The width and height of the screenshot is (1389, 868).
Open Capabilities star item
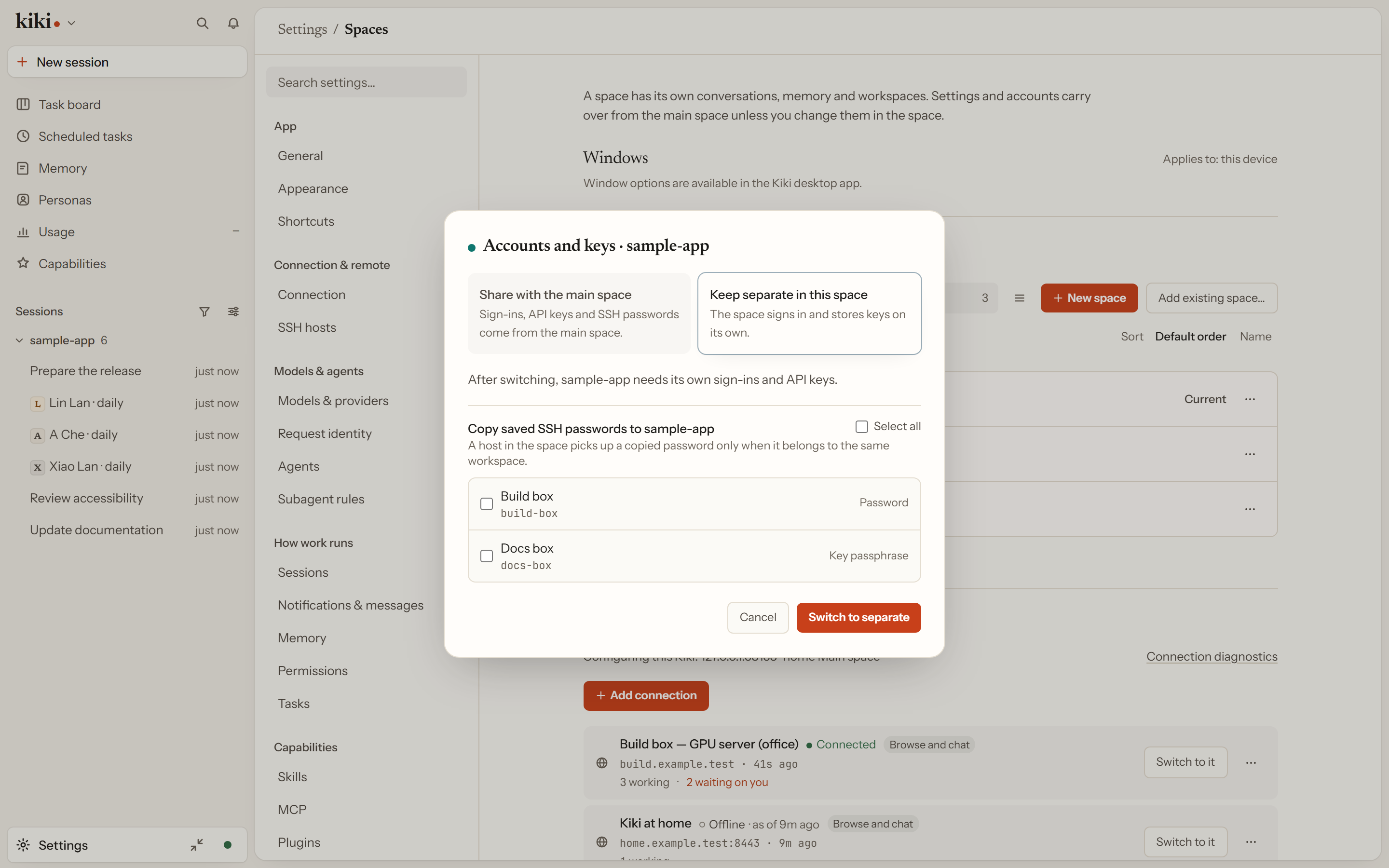click(127, 263)
